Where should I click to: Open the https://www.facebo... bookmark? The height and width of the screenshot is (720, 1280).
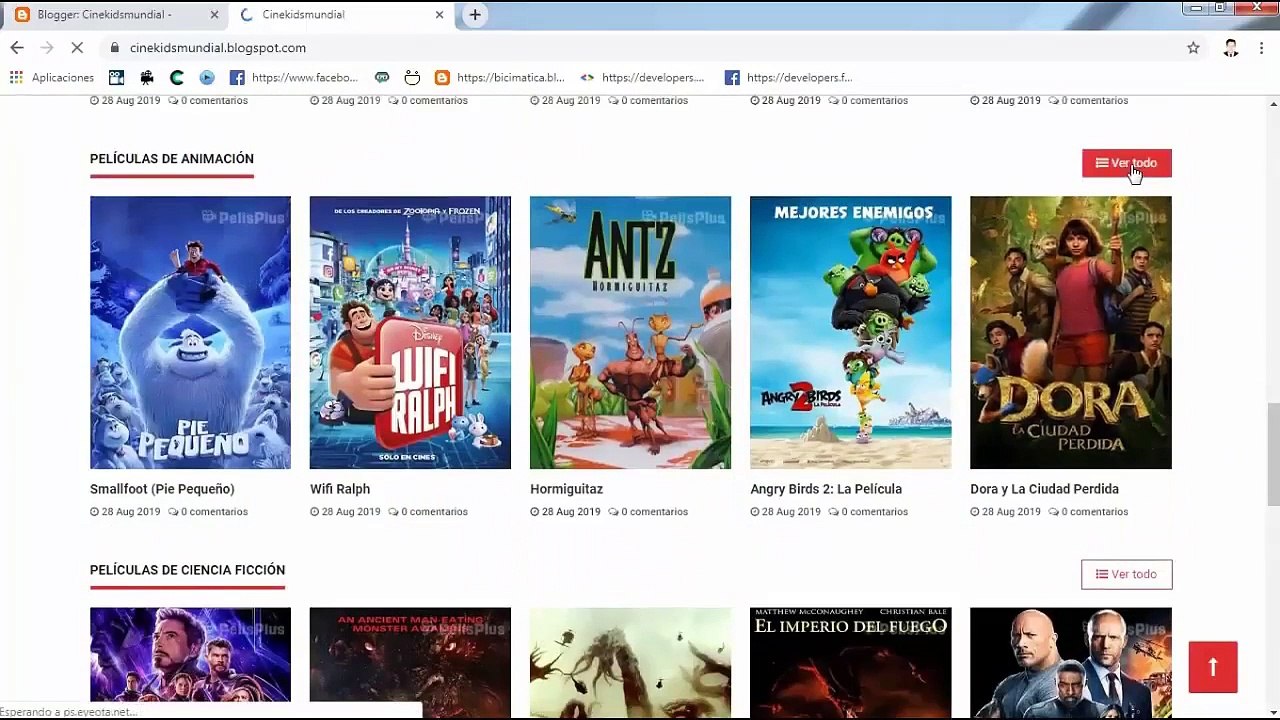pos(293,77)
